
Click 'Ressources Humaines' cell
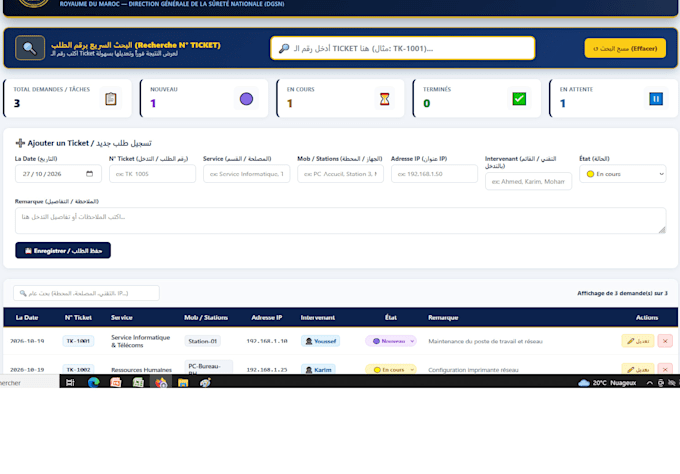[141, 370]
